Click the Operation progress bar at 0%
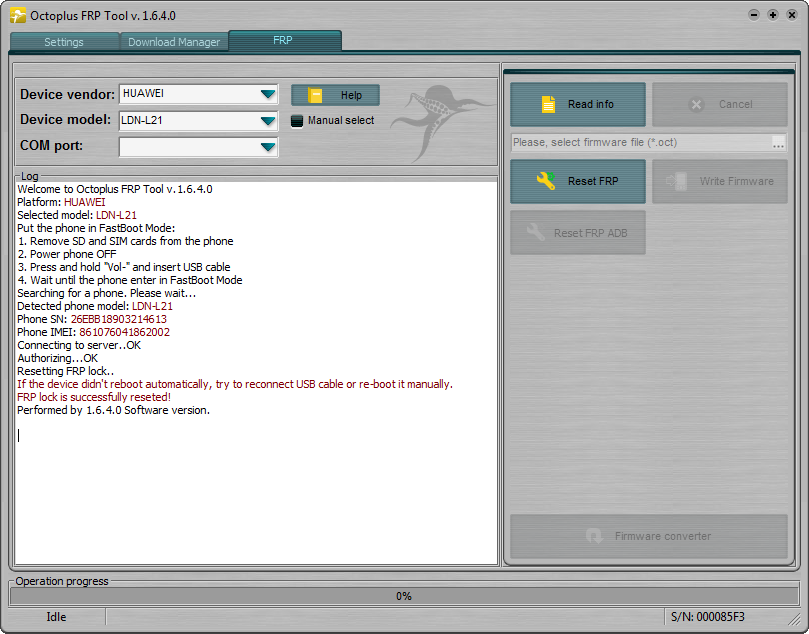Viewport: 809px width, 634px height. pos(404,596)
